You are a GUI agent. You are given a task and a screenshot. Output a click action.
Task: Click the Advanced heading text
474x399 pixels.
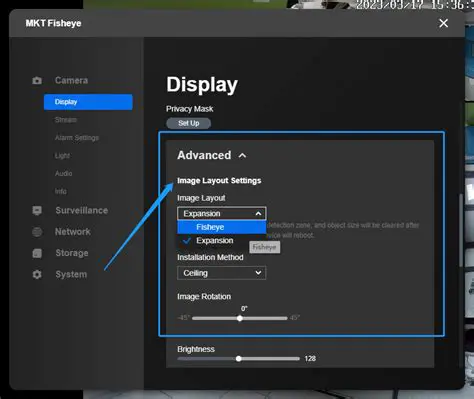[x=204, y=155]
